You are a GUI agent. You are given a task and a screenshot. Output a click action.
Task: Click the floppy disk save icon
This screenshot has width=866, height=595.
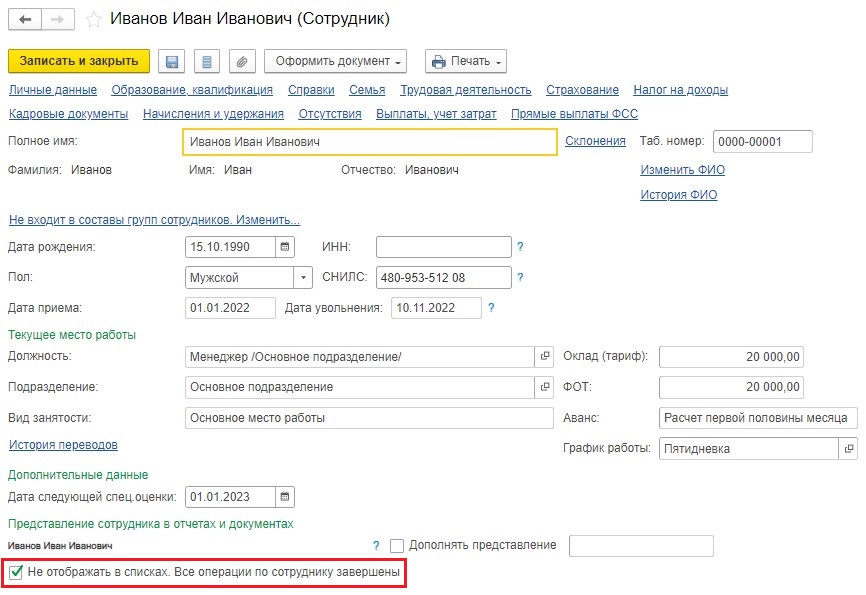(x=172, y=61)
